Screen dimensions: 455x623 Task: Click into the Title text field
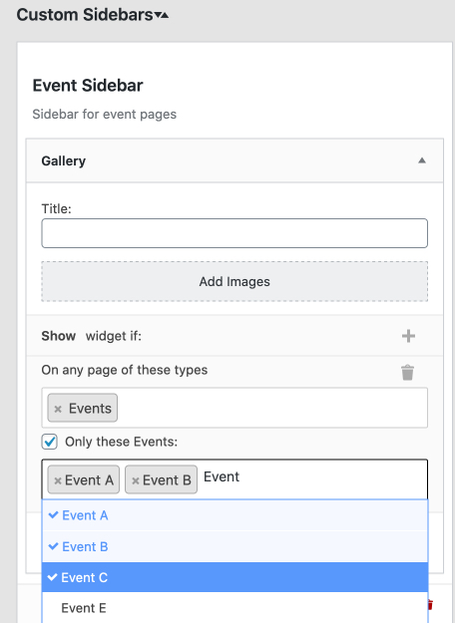tap(234, 233)
